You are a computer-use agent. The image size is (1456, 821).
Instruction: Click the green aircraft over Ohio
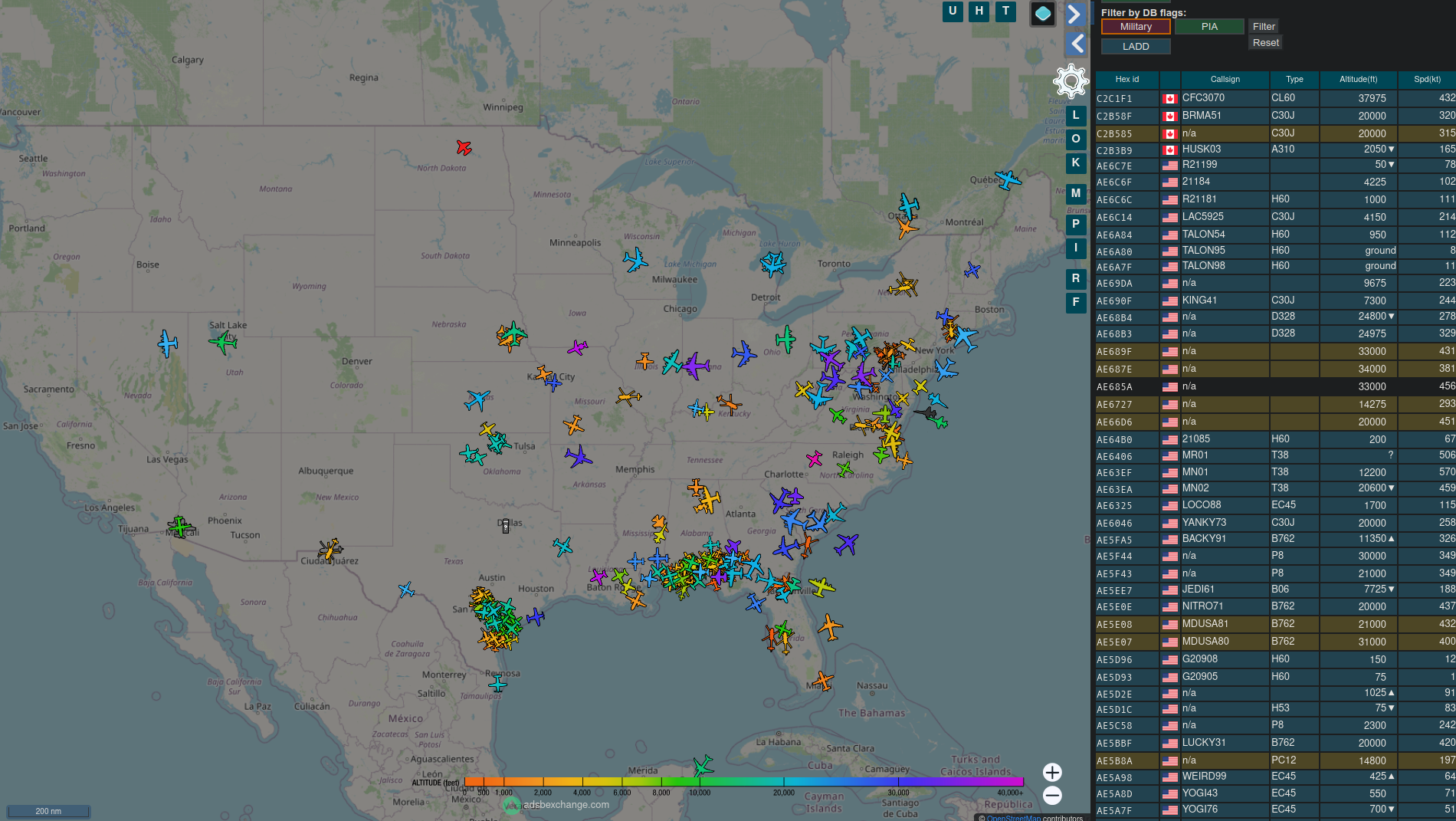(785, 339)
